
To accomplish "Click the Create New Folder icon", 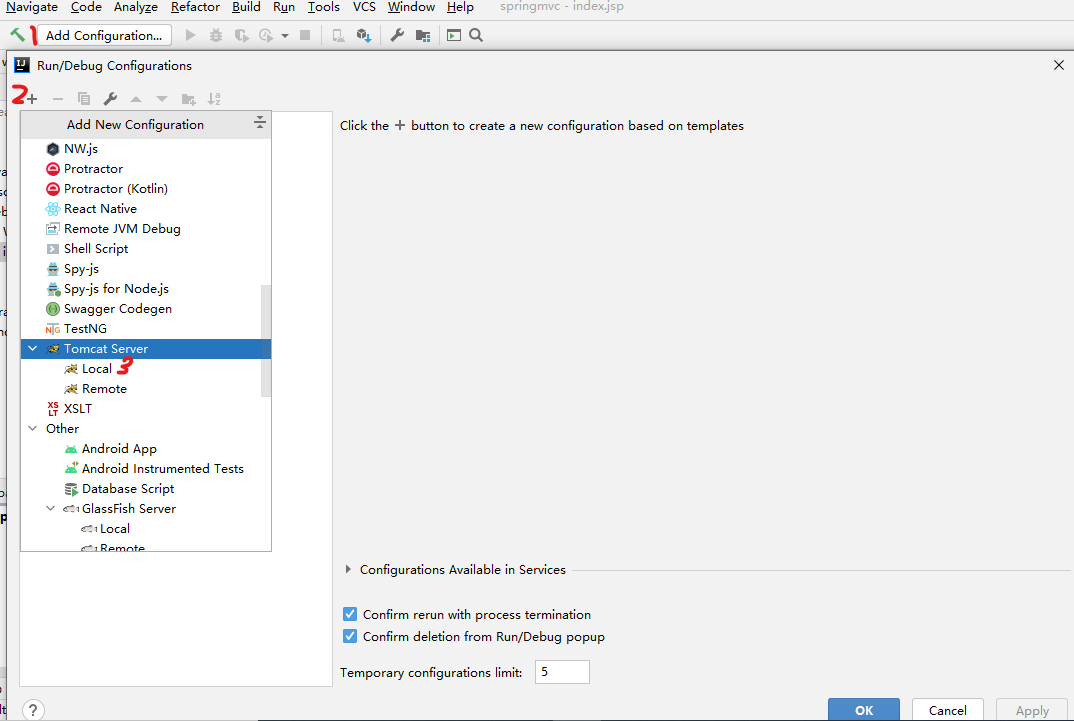I will pos(188,99).
